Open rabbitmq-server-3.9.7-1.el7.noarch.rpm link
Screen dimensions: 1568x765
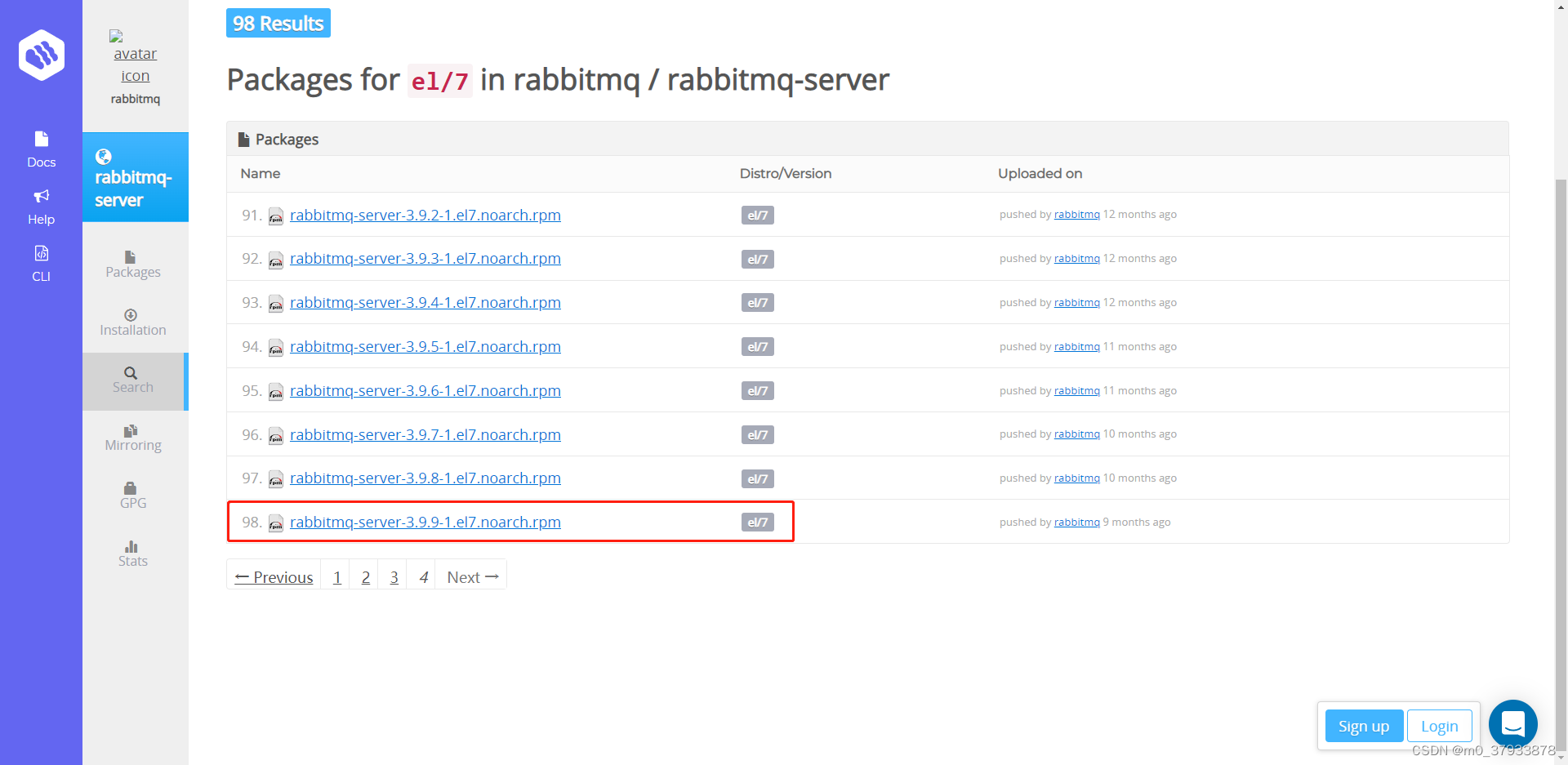(425, 434)
